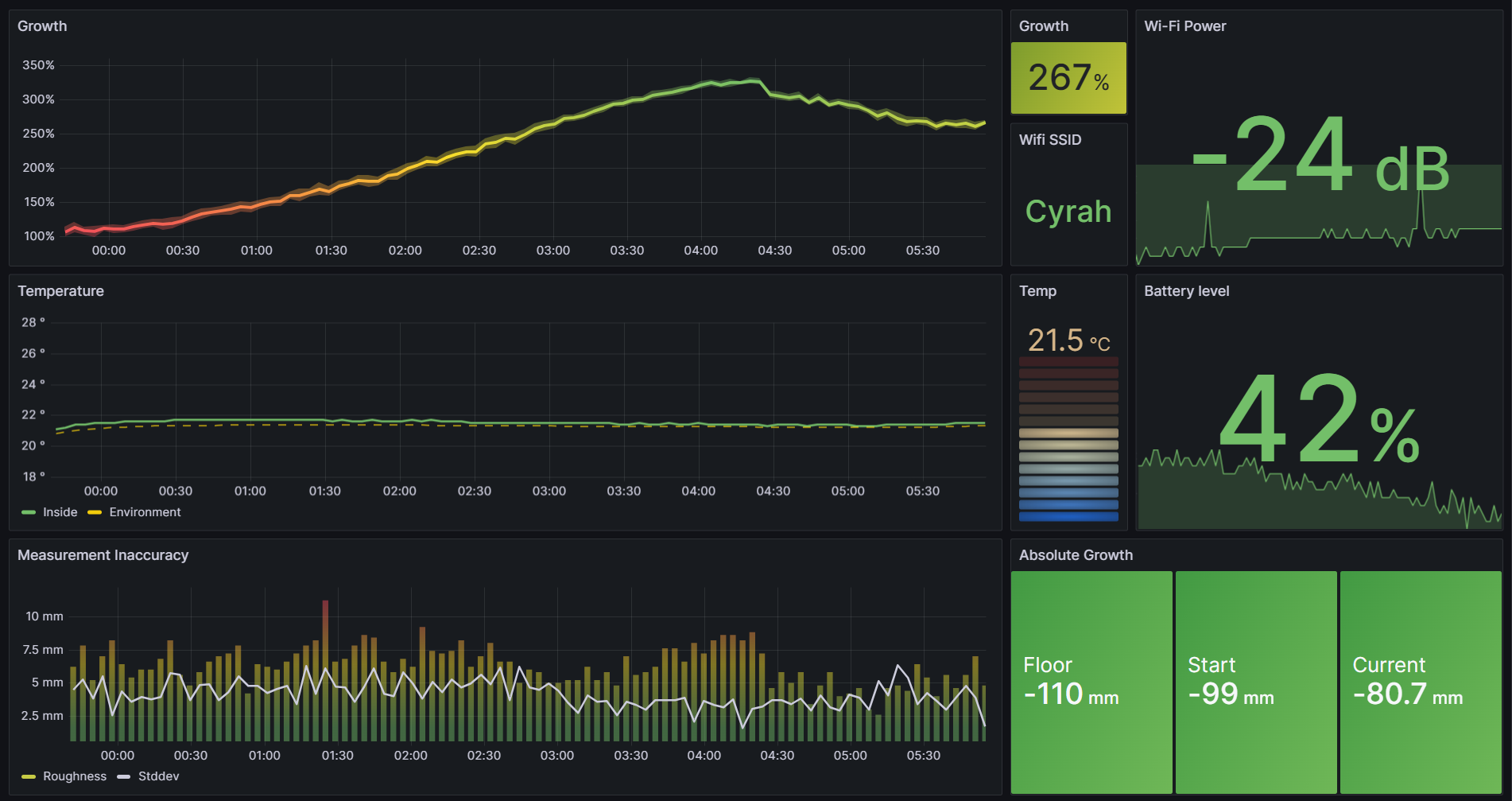Click the 28 ° axis label in Temperature chart
Screen dimensions: 1512x801
33,322
